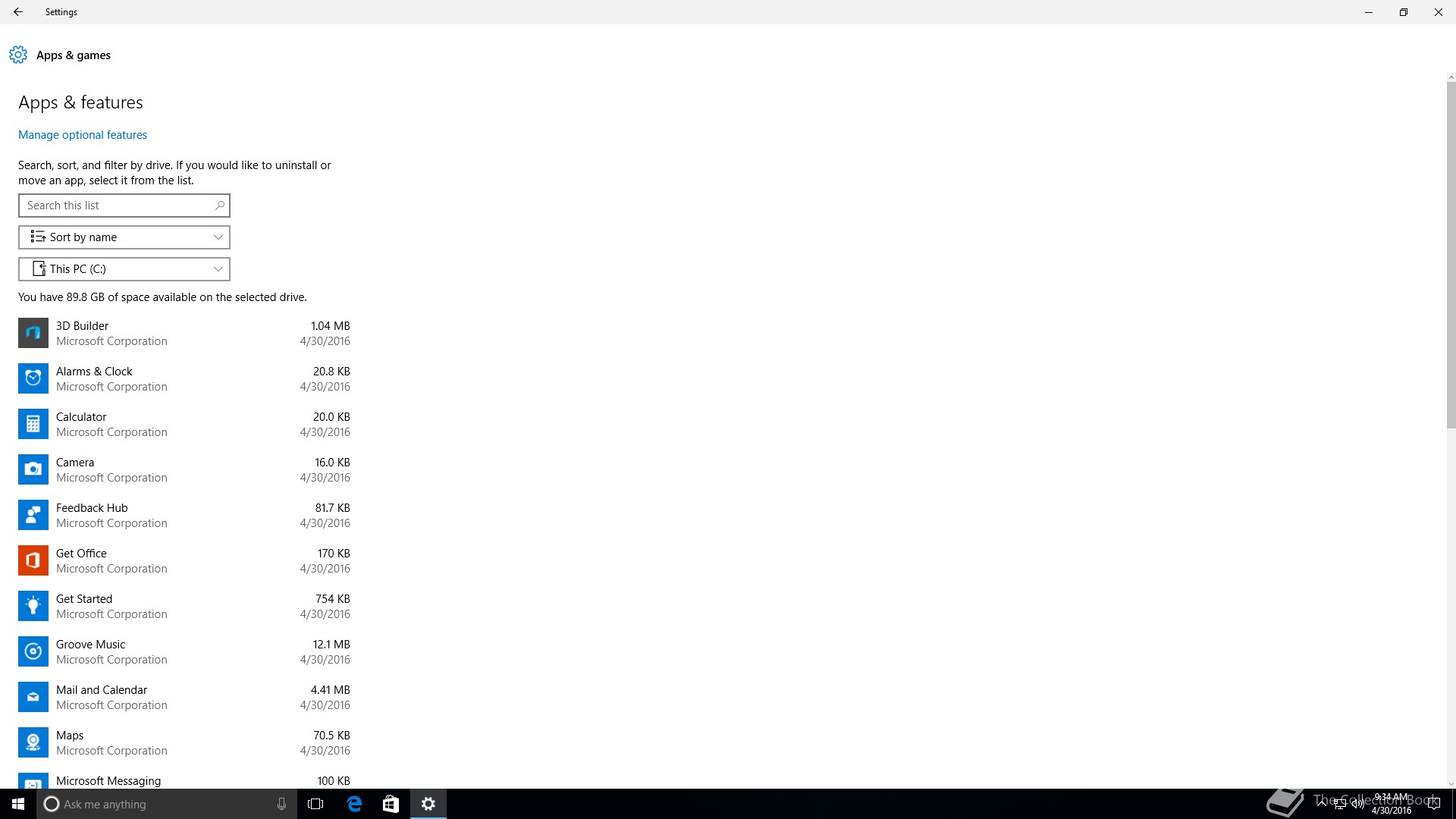Click the 20.8 KB size value
The image size is (1456, 819).
pos(331,372)
